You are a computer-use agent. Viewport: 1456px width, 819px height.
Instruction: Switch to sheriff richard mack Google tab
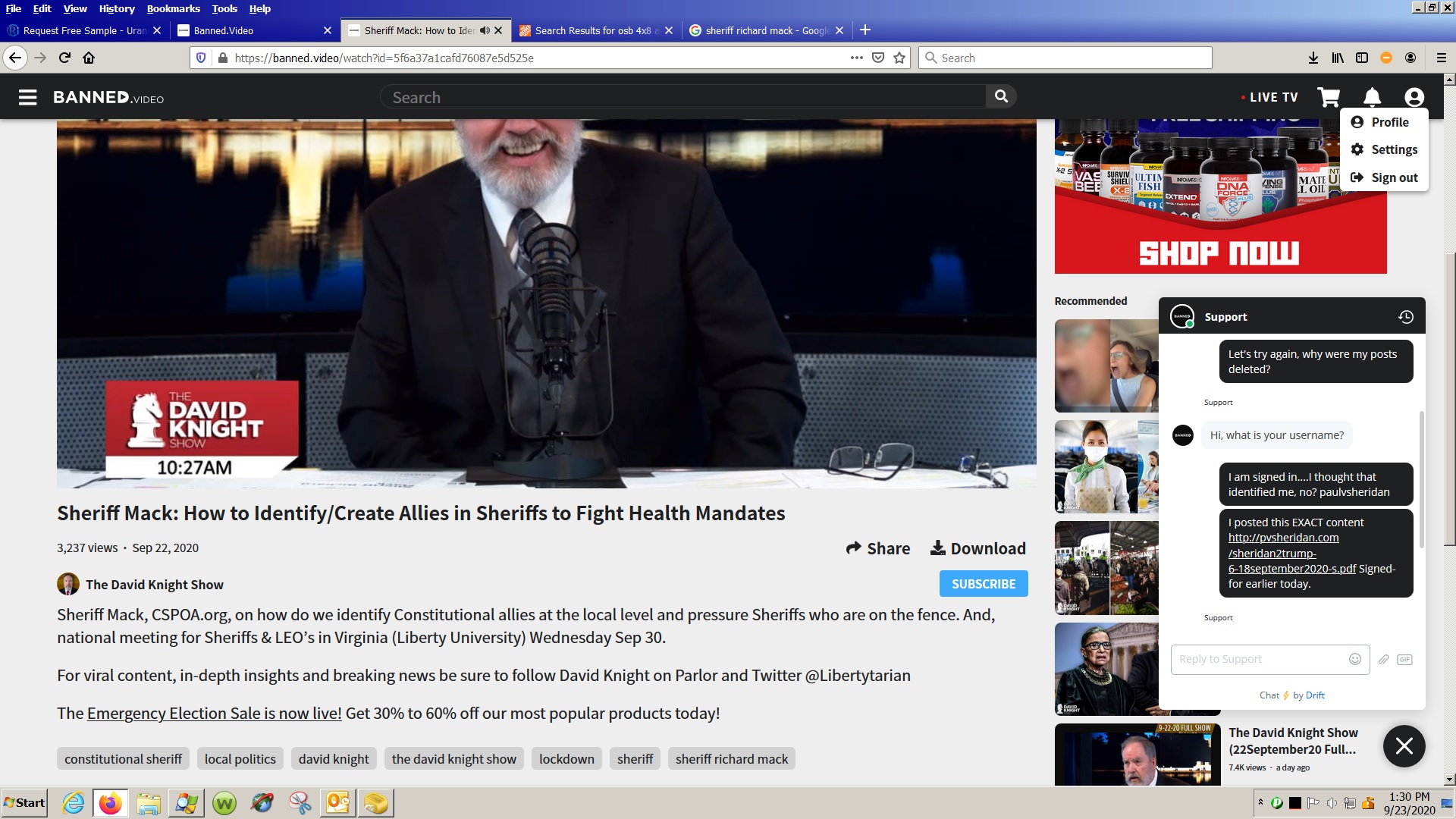click(766, 30)
